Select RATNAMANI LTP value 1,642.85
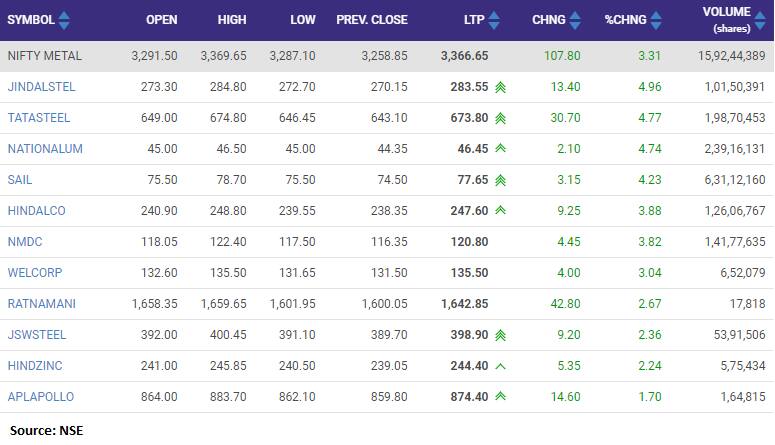The height and width of the screenshot is (445, 775). click(x=465, y=304)
